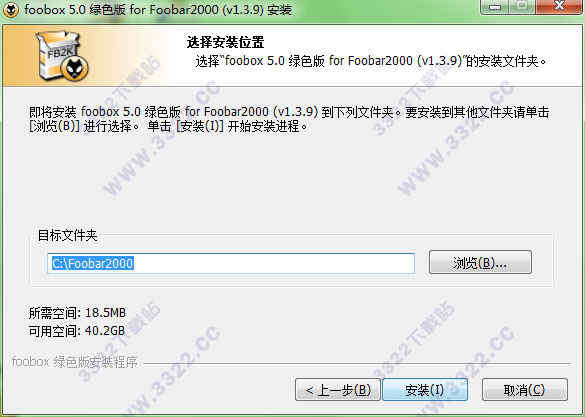Click the FB2K box installer logo
Viewport: 585px width, 417px height.
coord(62,56)
